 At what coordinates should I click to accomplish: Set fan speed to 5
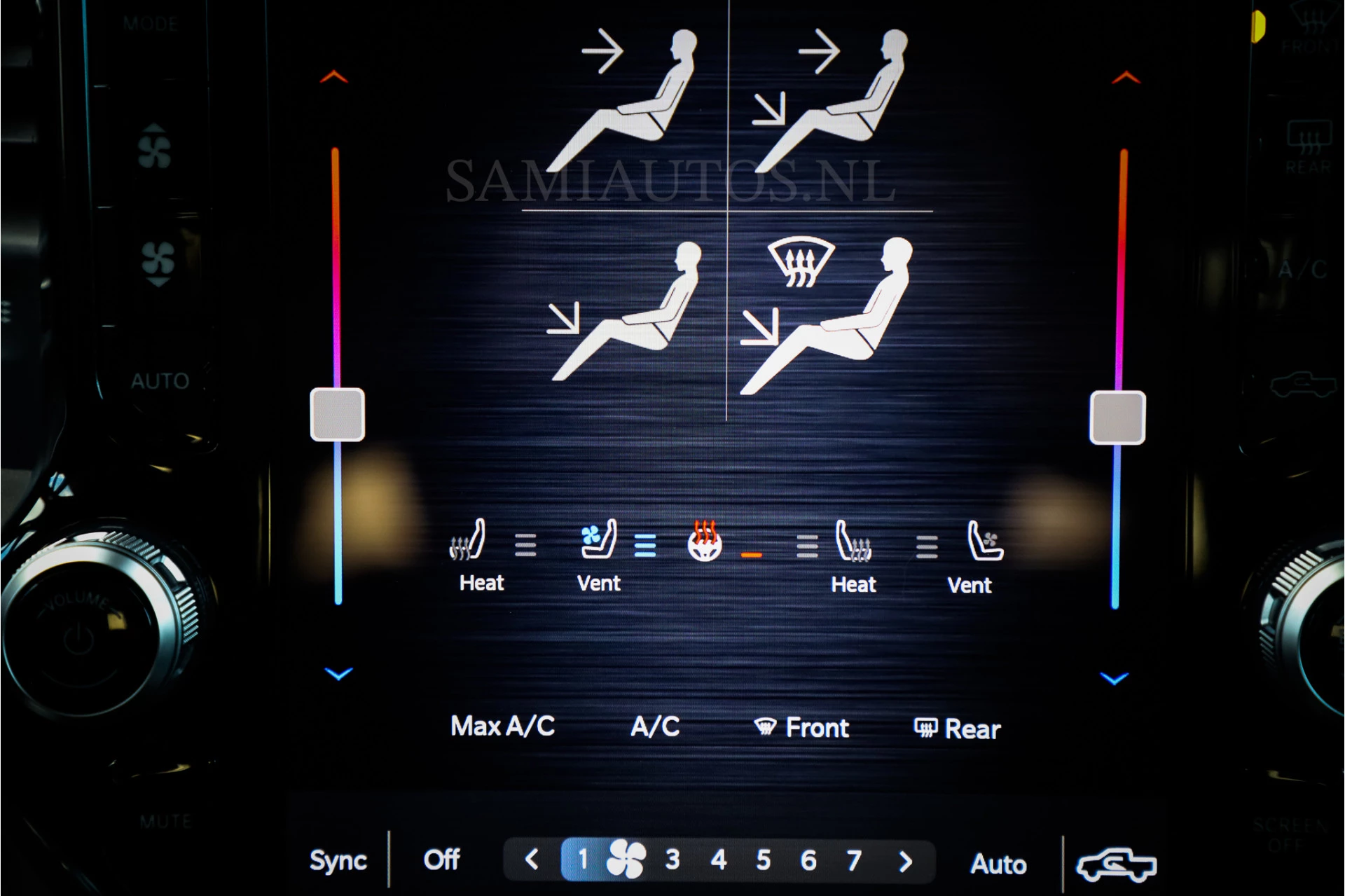764,860
